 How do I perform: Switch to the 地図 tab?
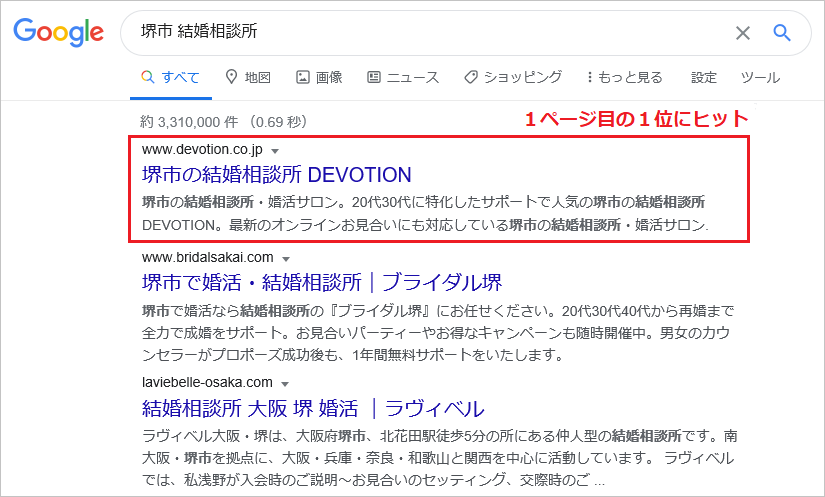(x=248, y=77)
